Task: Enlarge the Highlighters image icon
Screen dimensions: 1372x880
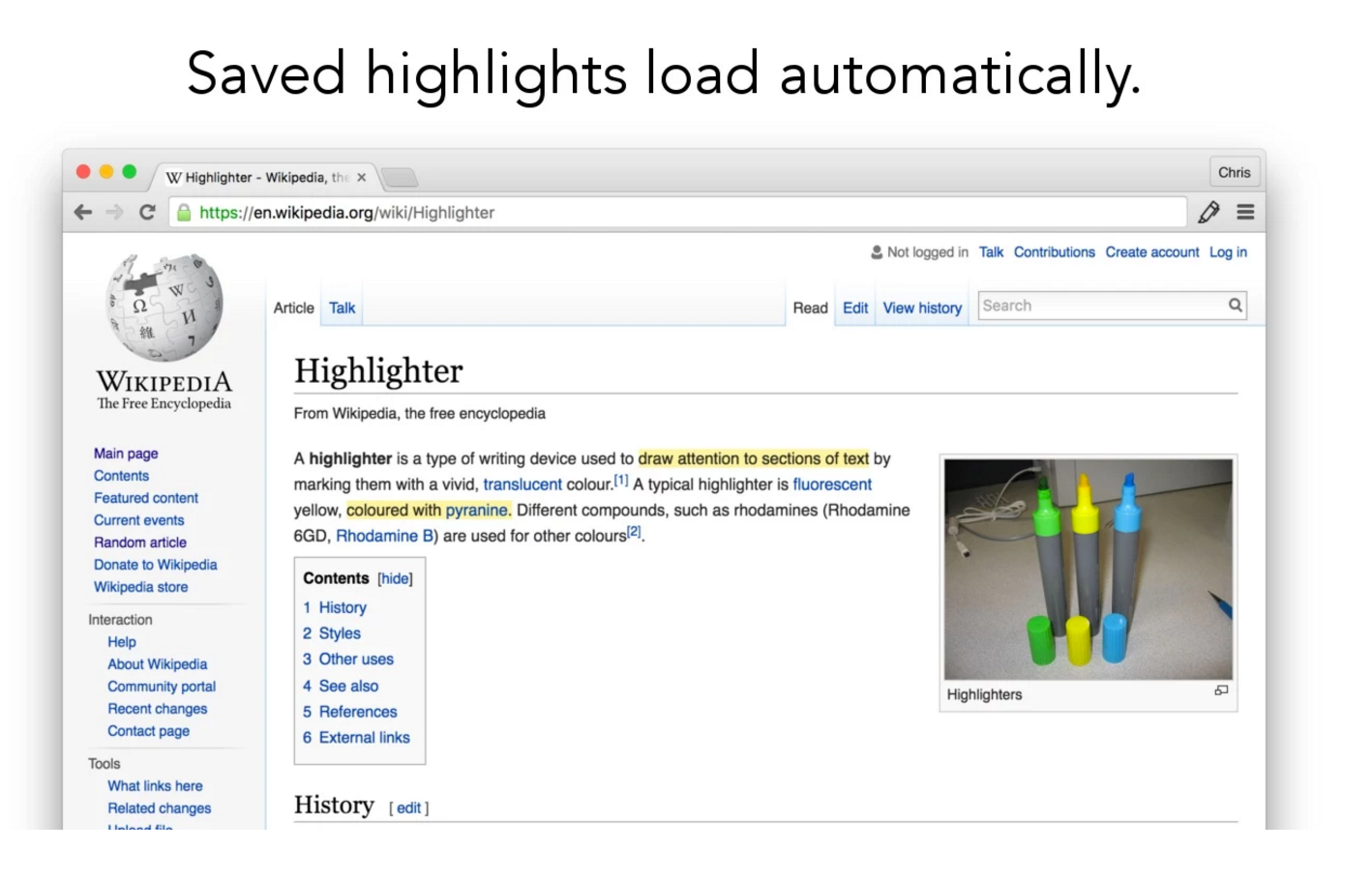Action: (1221, 690)
